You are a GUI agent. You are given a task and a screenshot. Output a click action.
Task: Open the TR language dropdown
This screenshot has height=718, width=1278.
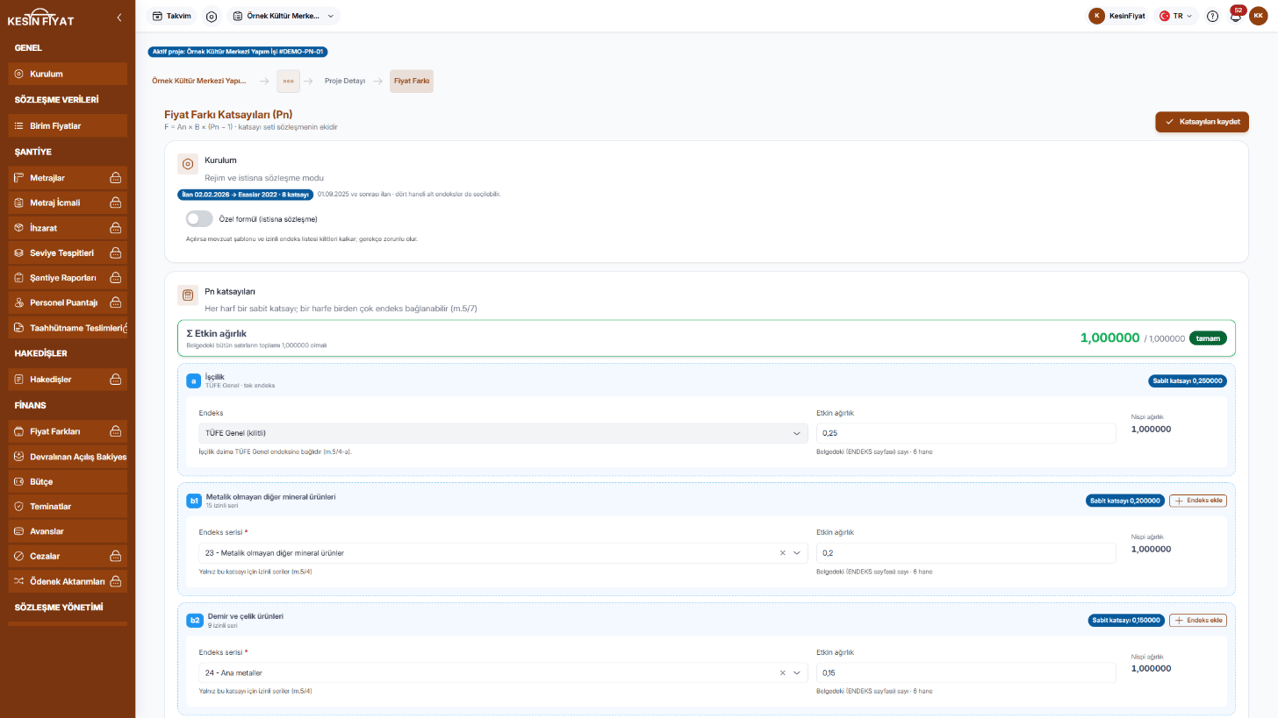coord(1176,16)
